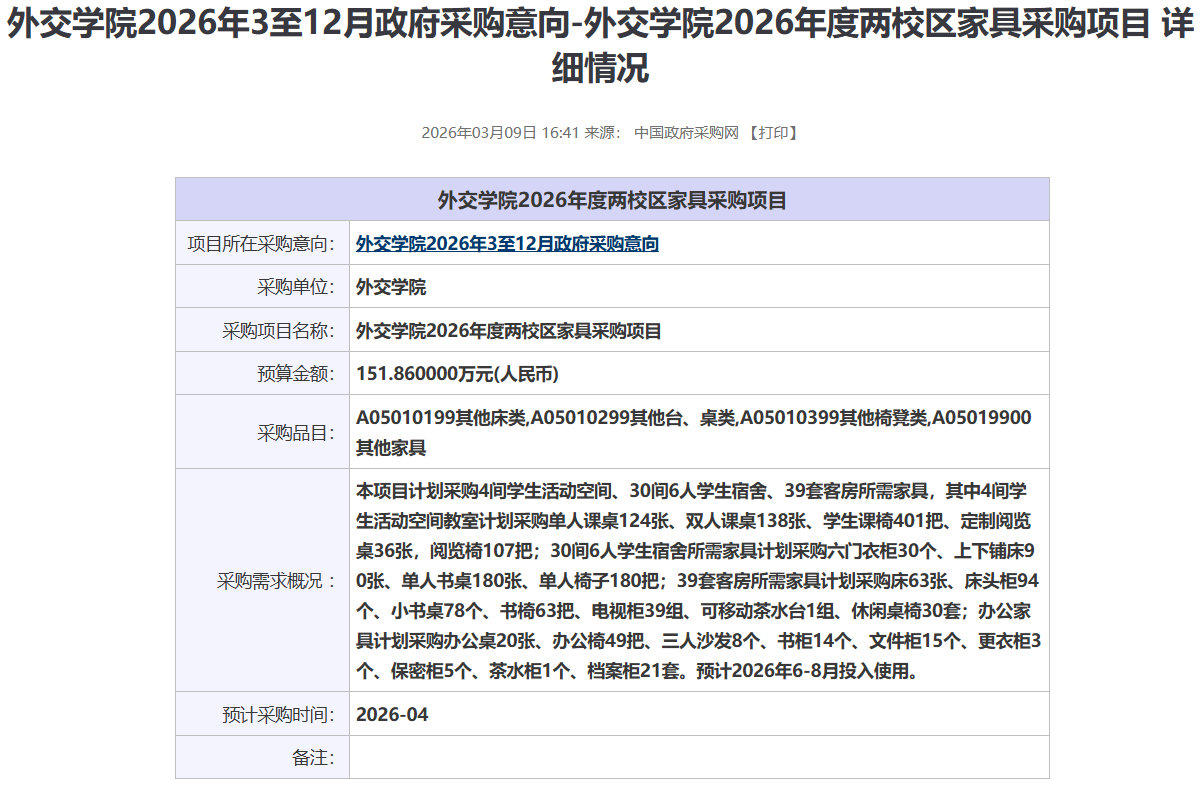Click the empty 备注 remarks value cell
Viewport: 1201px width, 786px height.
tap(698, 758)
